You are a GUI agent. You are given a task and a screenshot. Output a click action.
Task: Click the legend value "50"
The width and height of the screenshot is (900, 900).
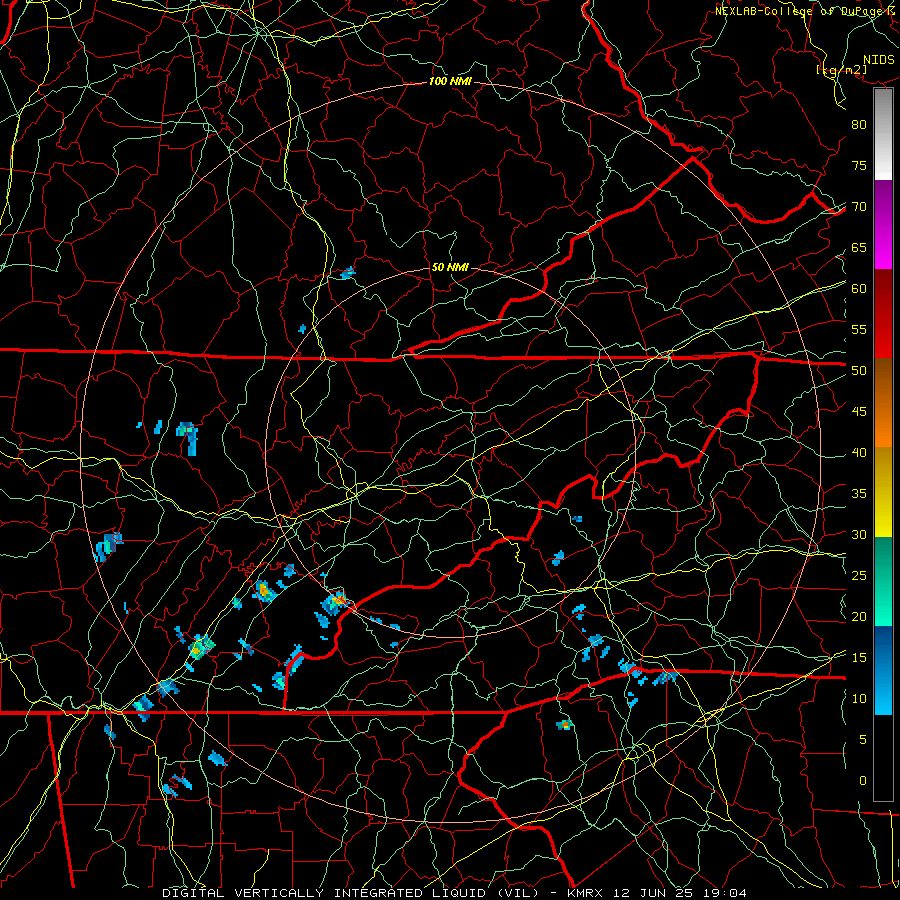(x=859, y=370)
